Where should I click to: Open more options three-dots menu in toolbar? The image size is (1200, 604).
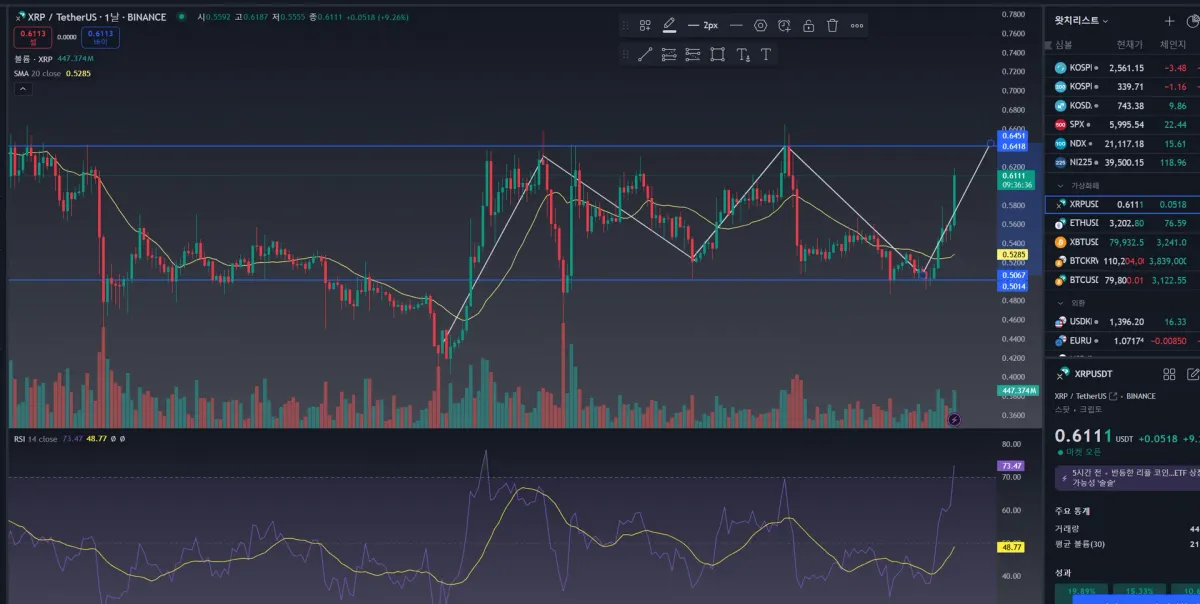(857, 25)
